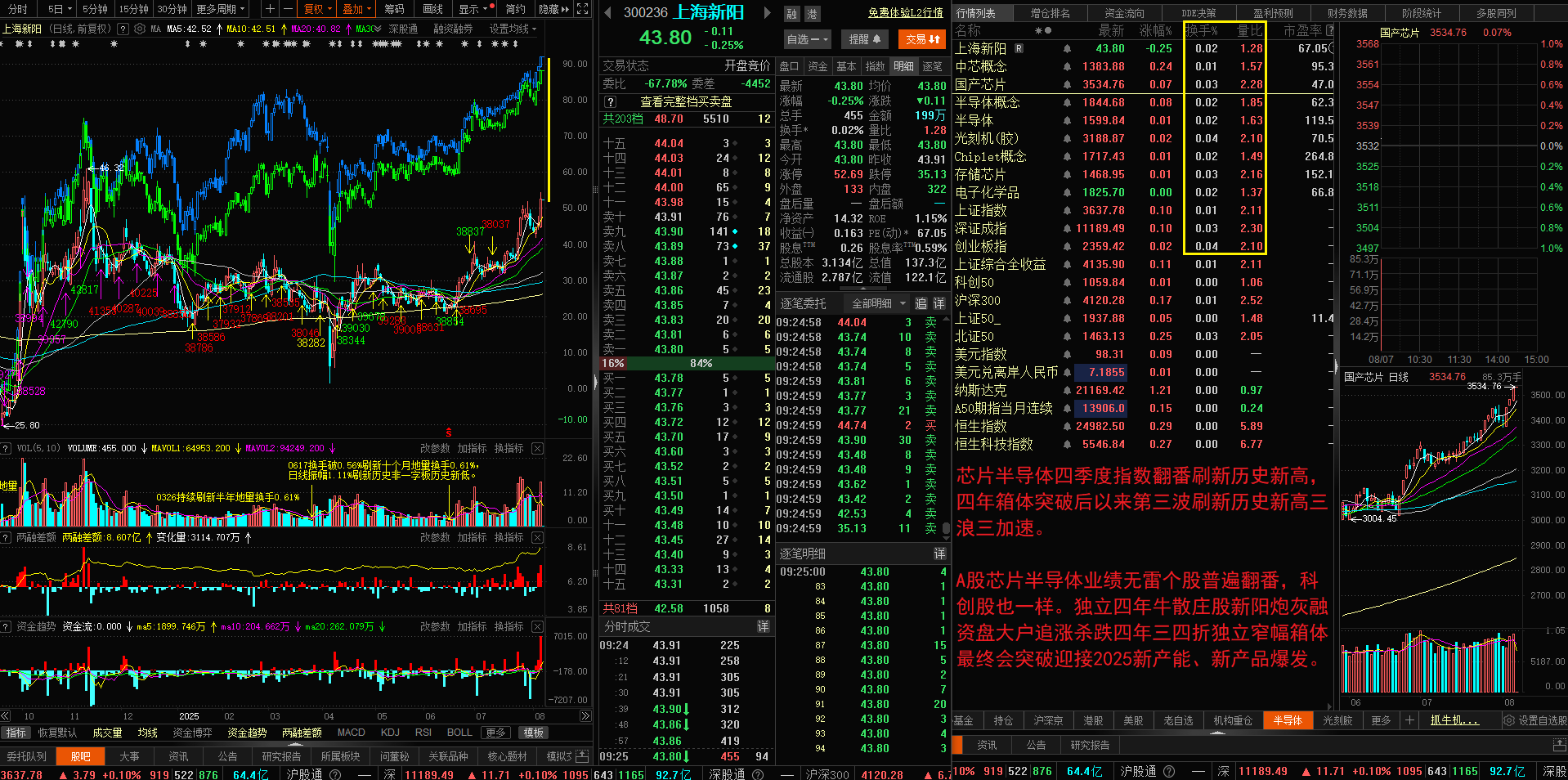The width and height of the screenshot is (1568, 780).
Task: Open 详 details for 逐笔明细 panel
Action: 939,554
